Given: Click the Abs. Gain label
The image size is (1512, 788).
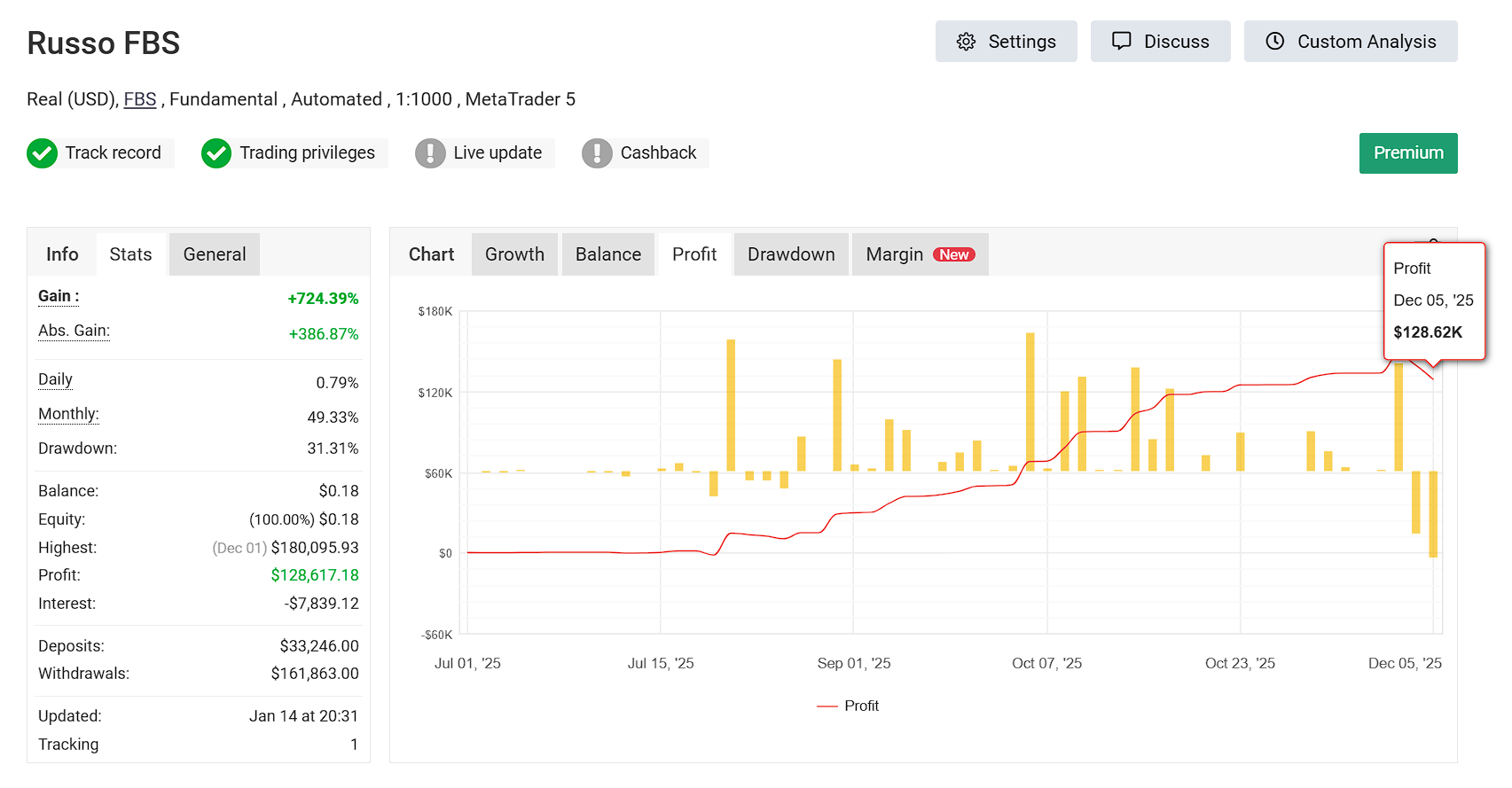Looking at the screenshot, I should tap(74, 331).
